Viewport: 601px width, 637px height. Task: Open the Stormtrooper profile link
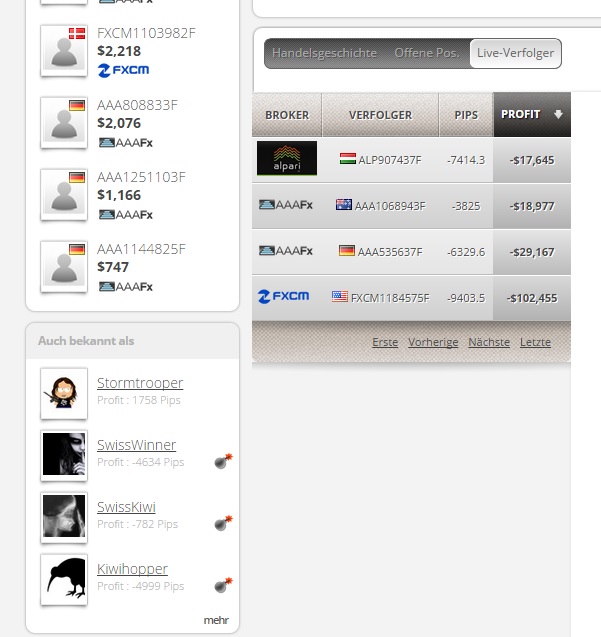140,383
